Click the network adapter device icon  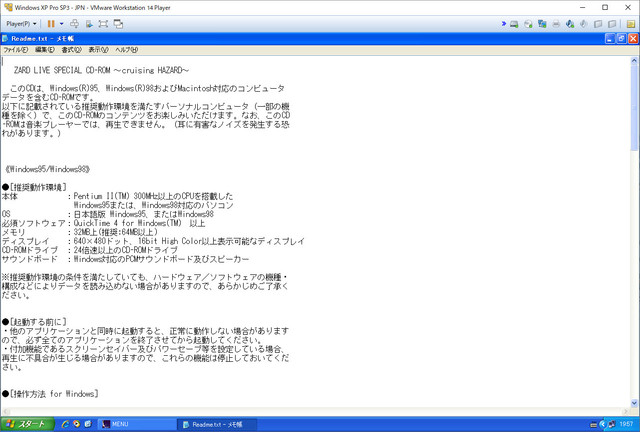[x=542, y=24]
